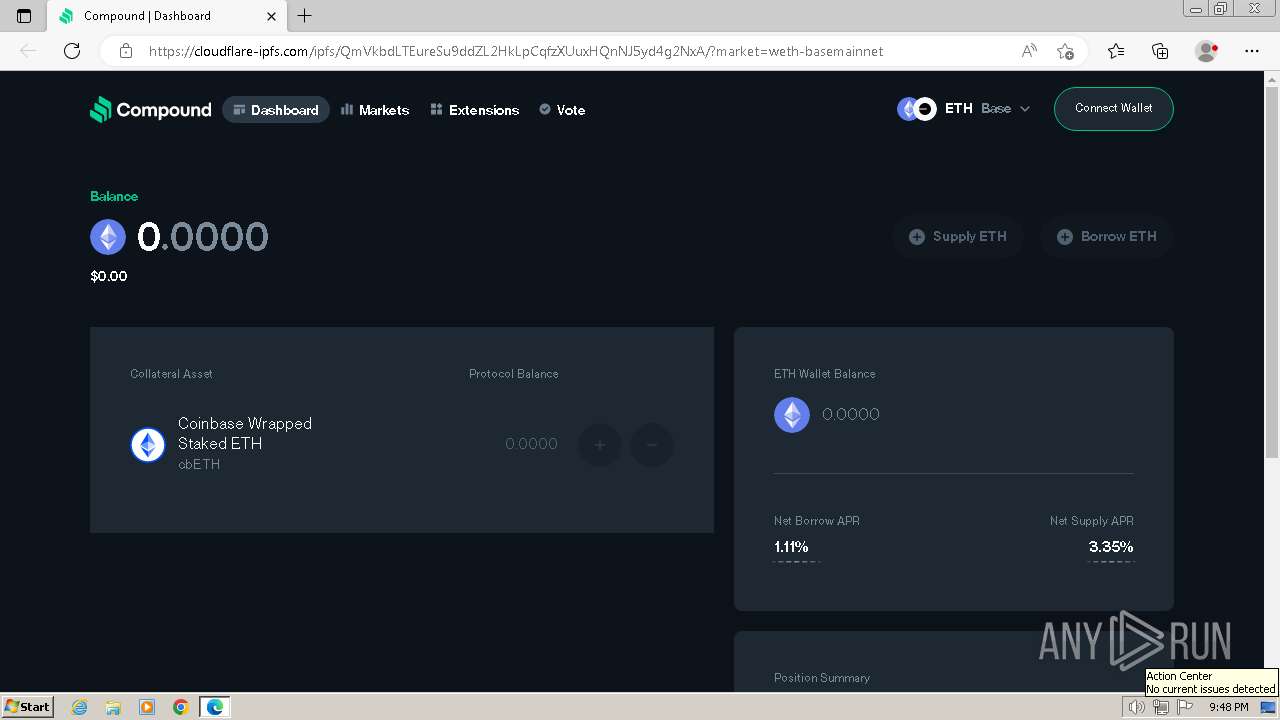Add this page to favorites
1280x720 pixels.
pos(1065,51)
